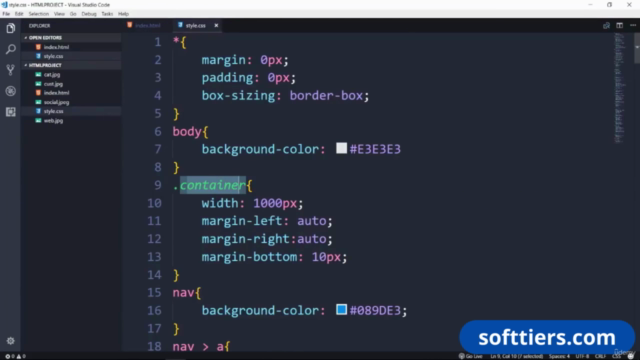Open the Explorer view in activity bar
The width and height of the screenshot is (640, 360).
coord(11,28)
